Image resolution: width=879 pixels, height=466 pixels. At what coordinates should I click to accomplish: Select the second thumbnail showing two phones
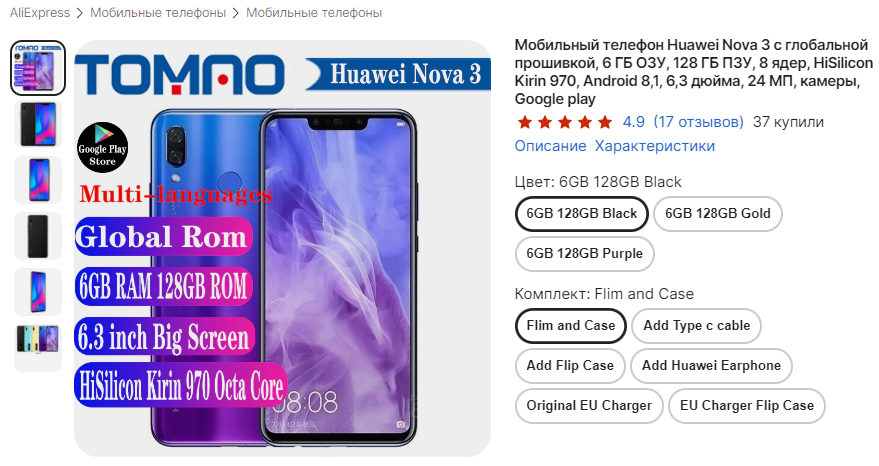point(38,124)
